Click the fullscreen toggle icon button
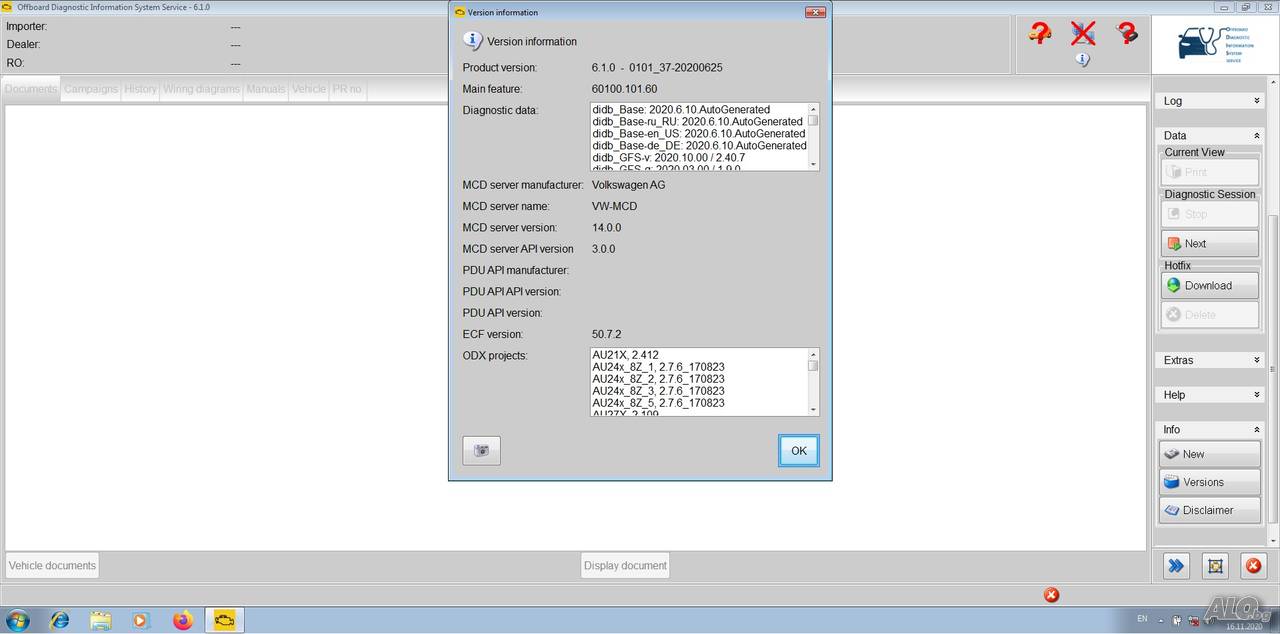This screenshot has height=634, width=1280. [x=1215, y=566]
